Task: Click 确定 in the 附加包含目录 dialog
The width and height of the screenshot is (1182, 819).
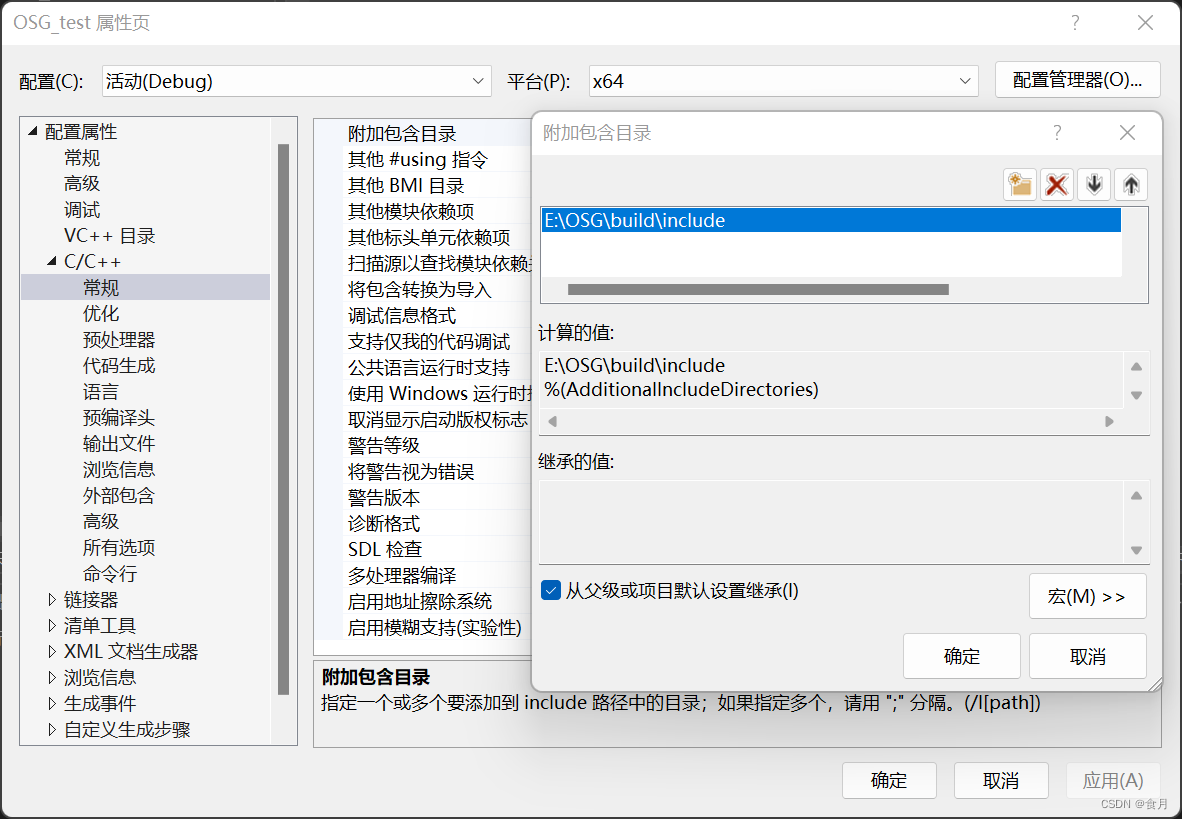Action: [x=961, y=655]
